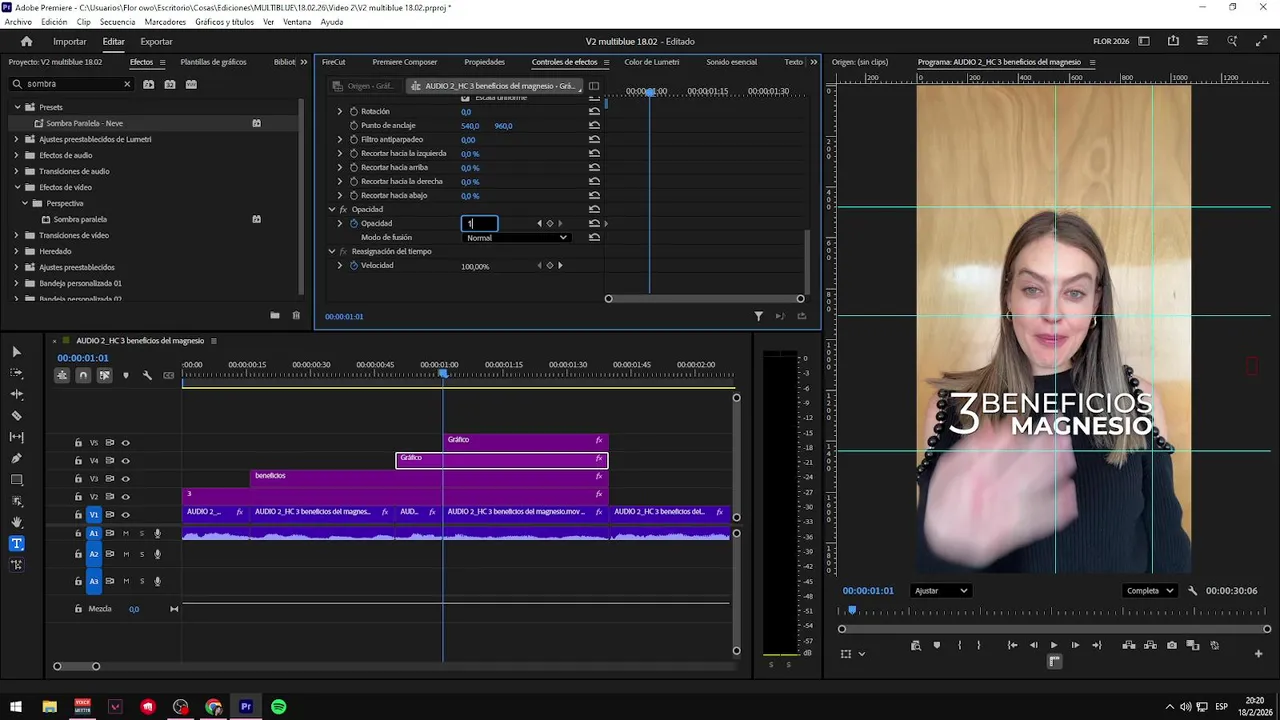1280x720 pixels.
Task: Delete custom item via trash icon
Action: click(x=296, y=316)
